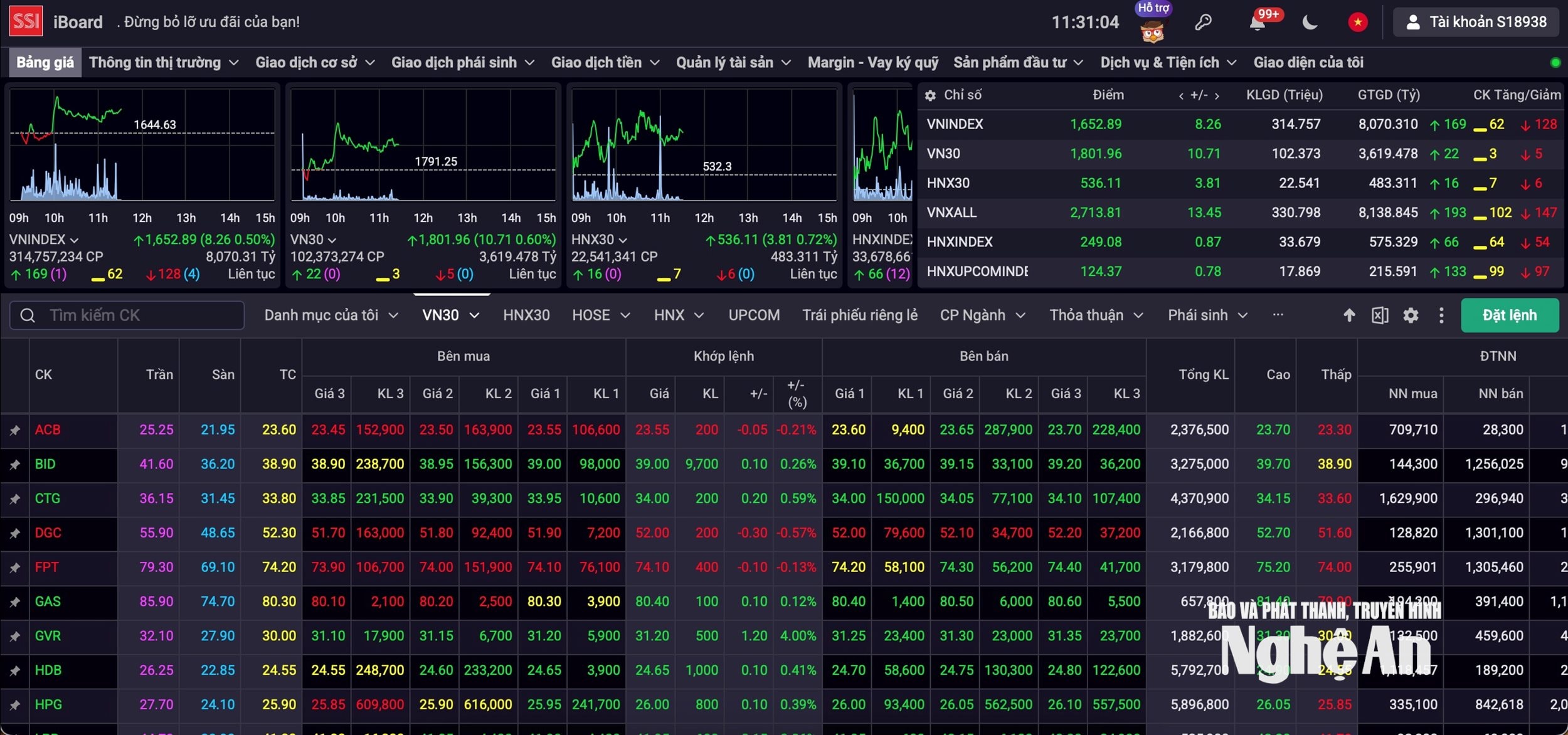Pin the DGC row
Viewport: 1568px width, 735px height.
coord(15,533)
